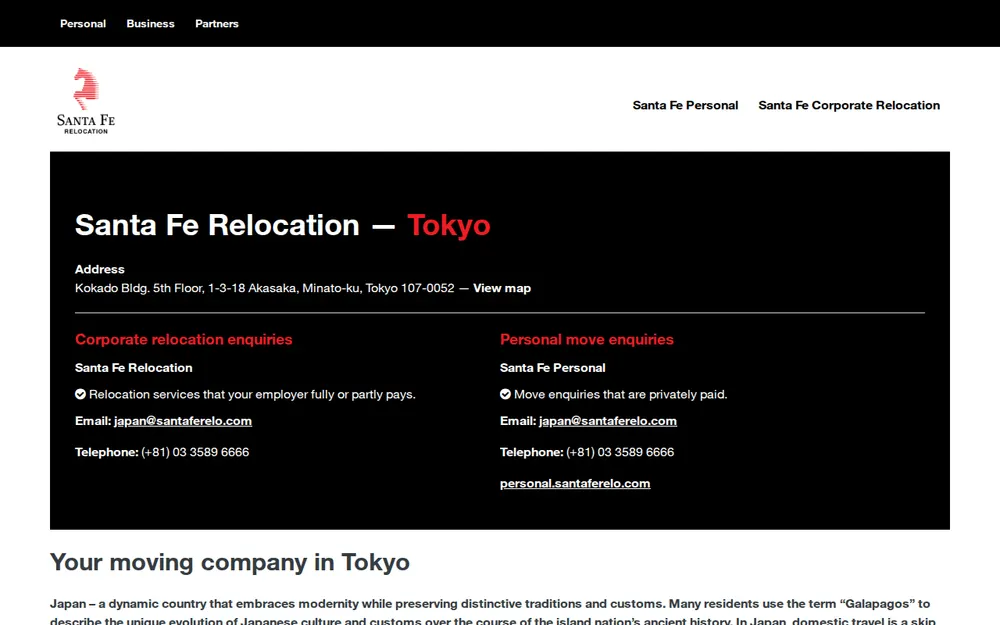Click the 'Your moving company in Tokyo' heading
Image resolution: width=1000 pixels, height=625 pixels.
pos(230,562)
